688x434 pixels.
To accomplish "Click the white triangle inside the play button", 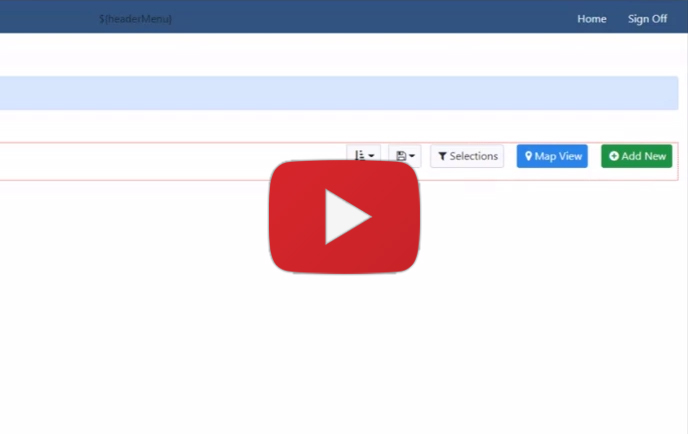I will click(x=346, y=216).
